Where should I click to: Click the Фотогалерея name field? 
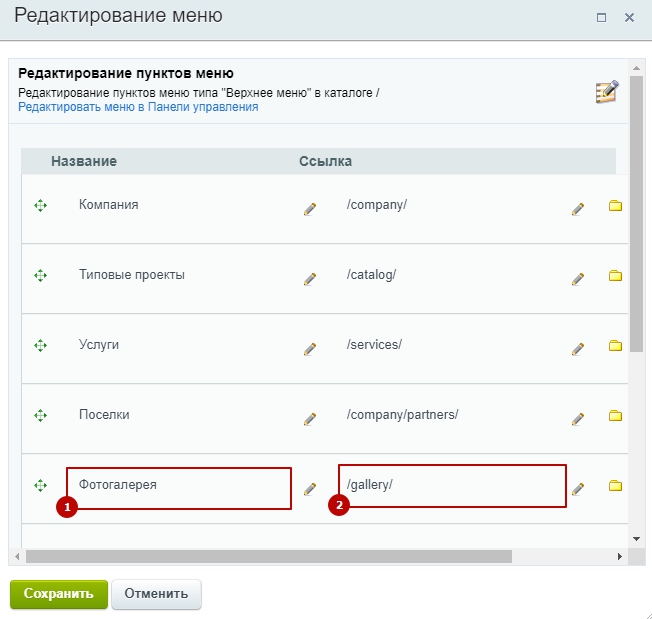pos(179,488)
